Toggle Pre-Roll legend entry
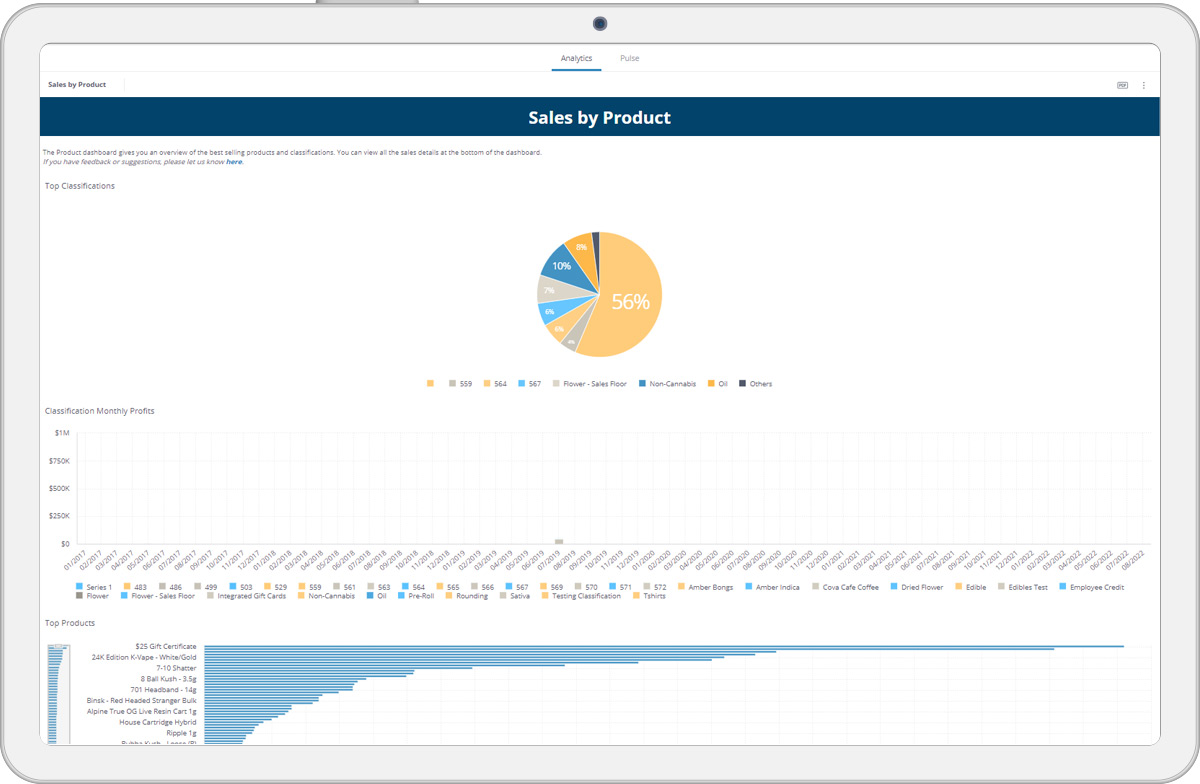 (415, 596)
